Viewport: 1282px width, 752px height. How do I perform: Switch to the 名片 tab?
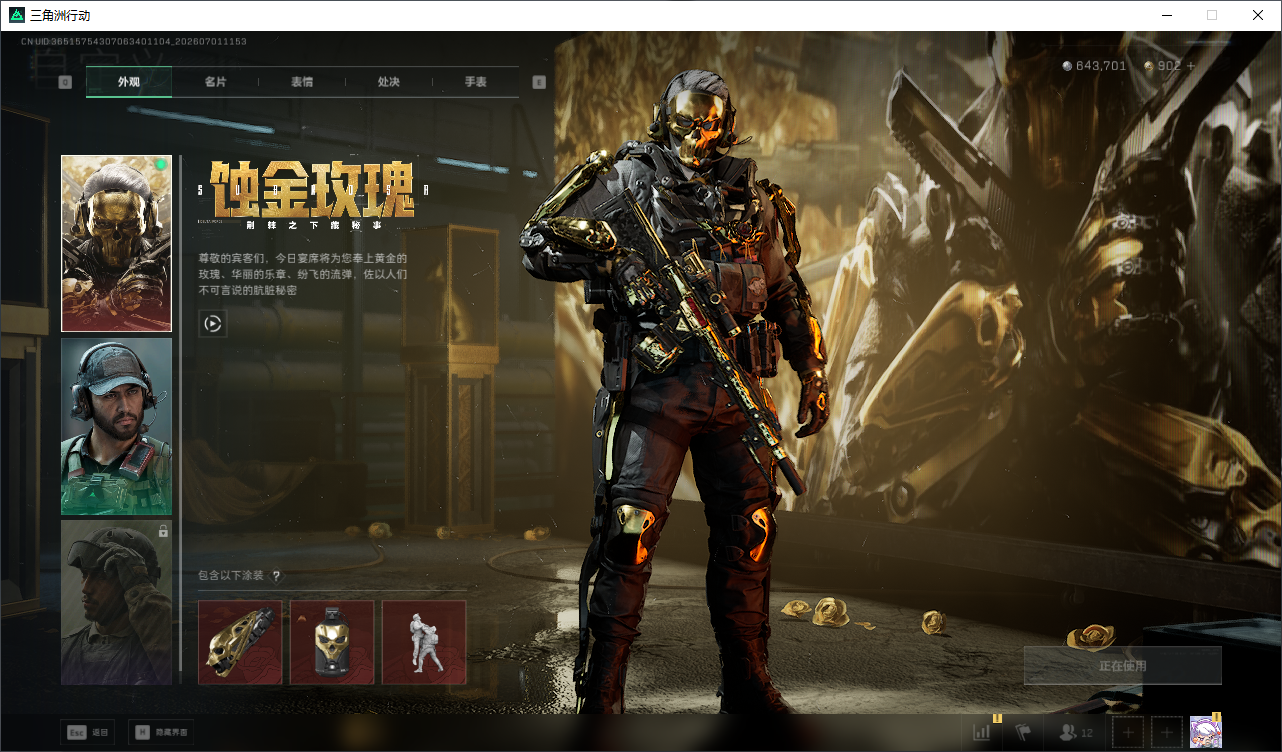tap(215, 82)
